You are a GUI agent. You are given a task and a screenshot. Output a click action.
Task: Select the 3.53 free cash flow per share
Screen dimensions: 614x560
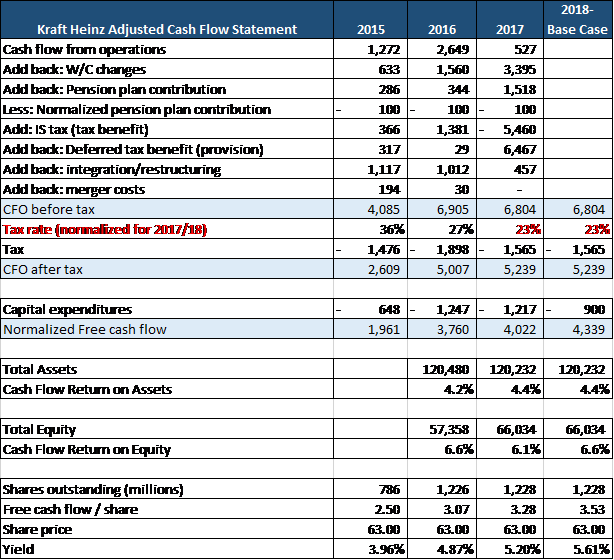[x=592, y=509]
